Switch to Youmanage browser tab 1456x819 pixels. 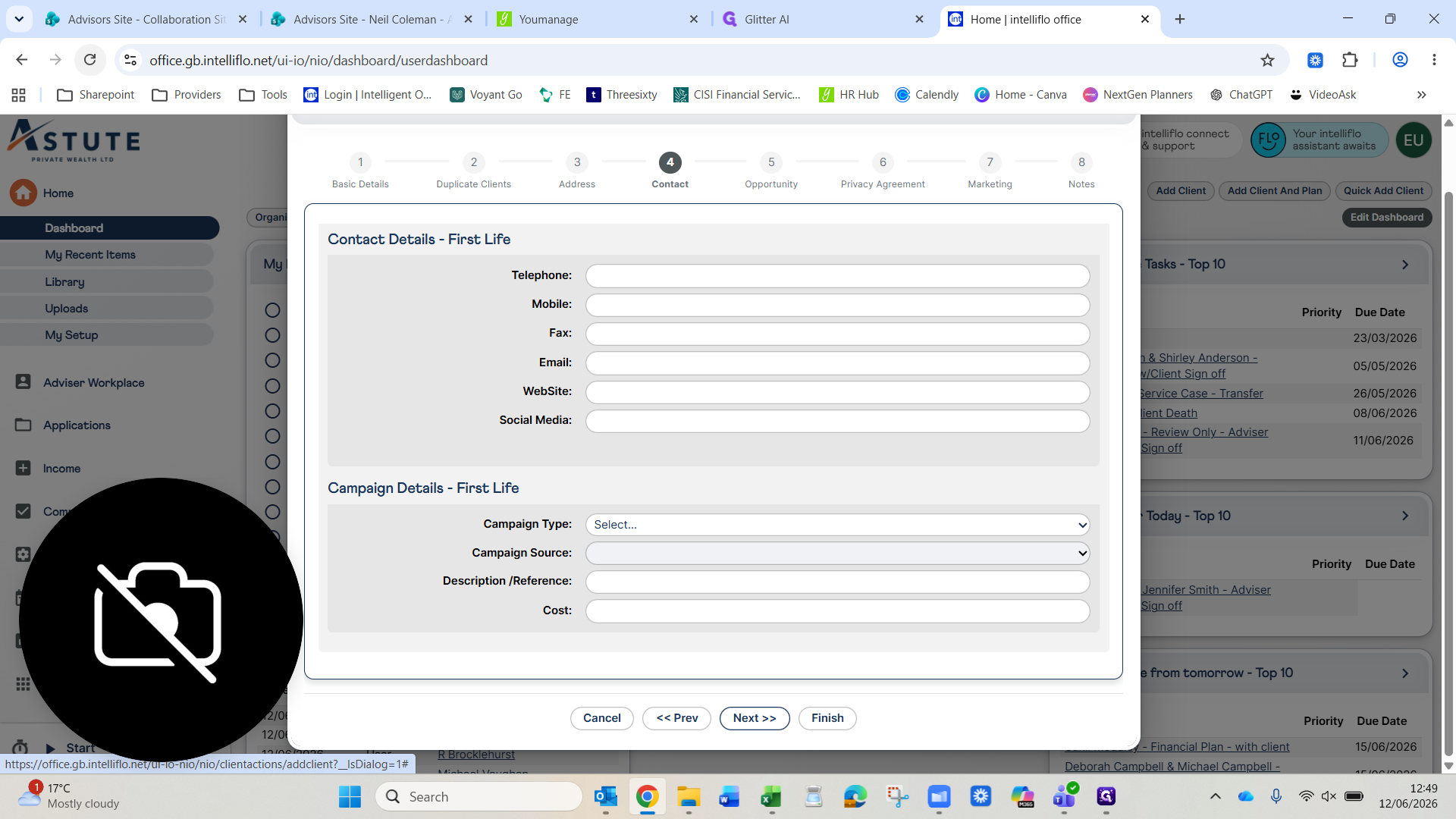tap(598, 19)
